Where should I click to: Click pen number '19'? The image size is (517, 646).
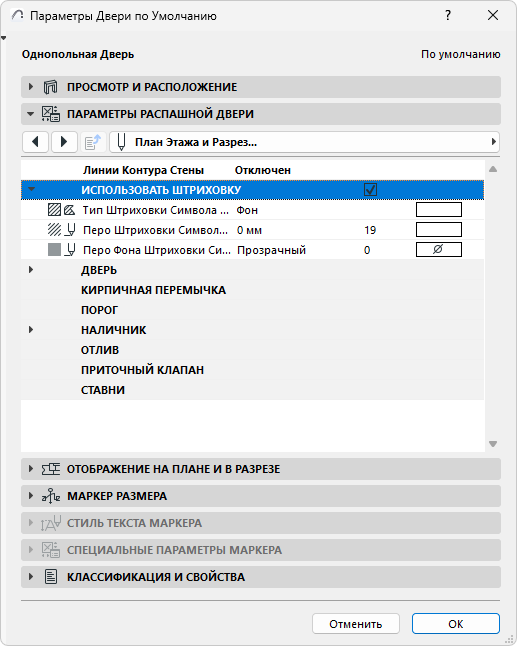[370, 230]
